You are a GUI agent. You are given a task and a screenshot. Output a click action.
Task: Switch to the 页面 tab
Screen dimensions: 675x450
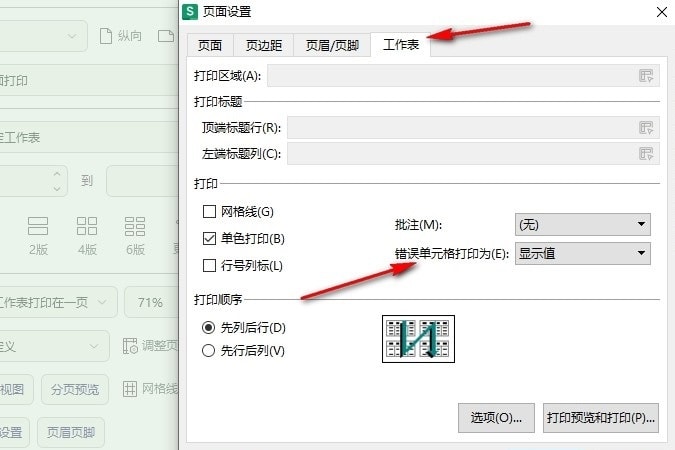[x=210, y=45]
